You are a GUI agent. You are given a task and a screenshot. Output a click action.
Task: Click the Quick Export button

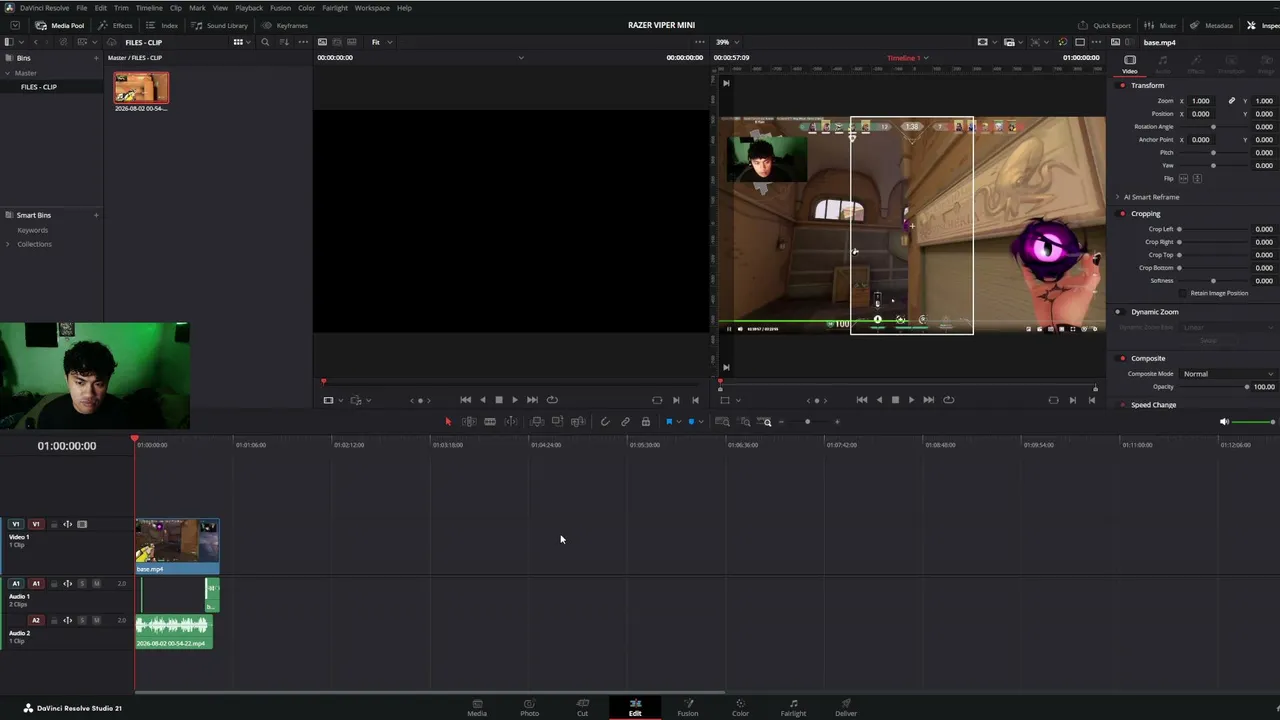tap(1105, 25)
